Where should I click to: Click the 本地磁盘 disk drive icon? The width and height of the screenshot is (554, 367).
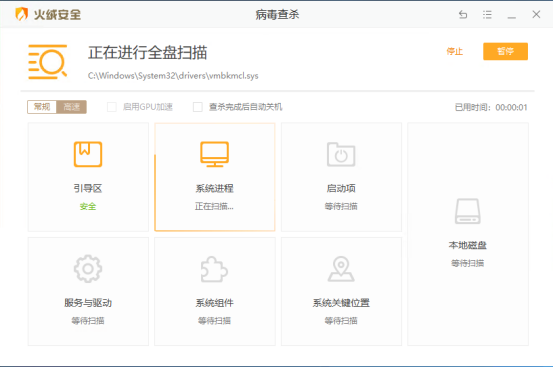pyautogui.click(x=467, y=211)
